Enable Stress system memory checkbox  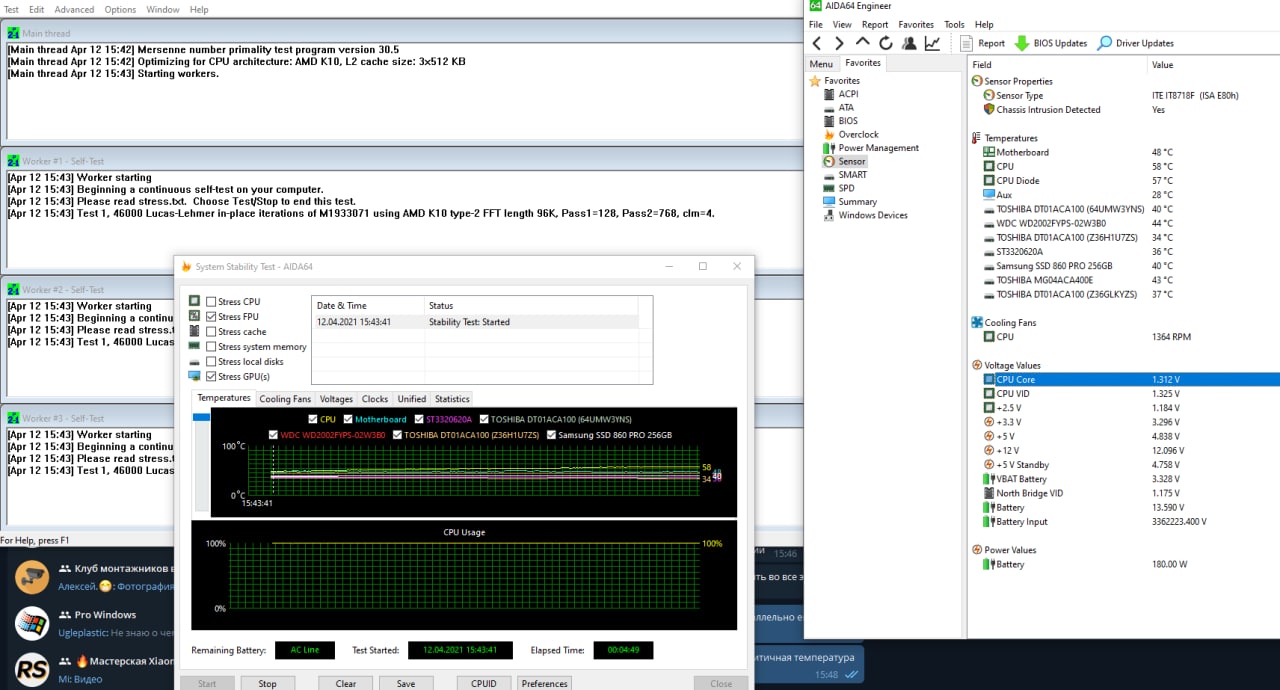click(211, 347)
